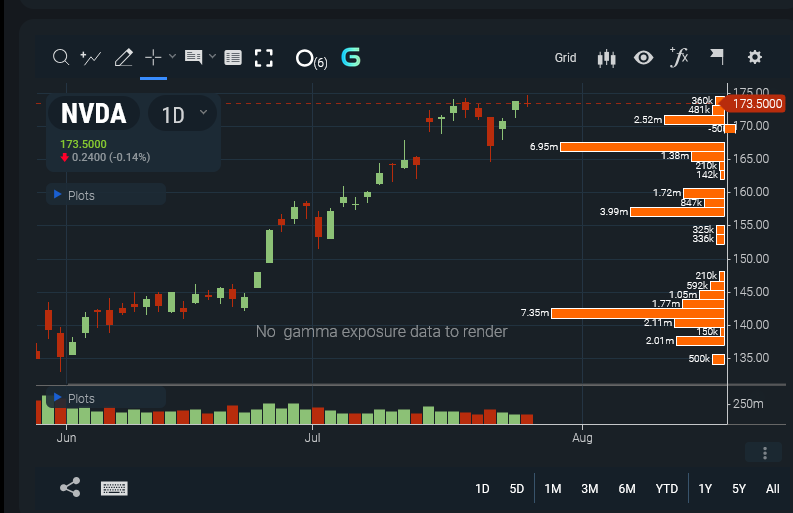
Task: Expand the annotation tool dropdown arrow
Action: pos(212,56)
